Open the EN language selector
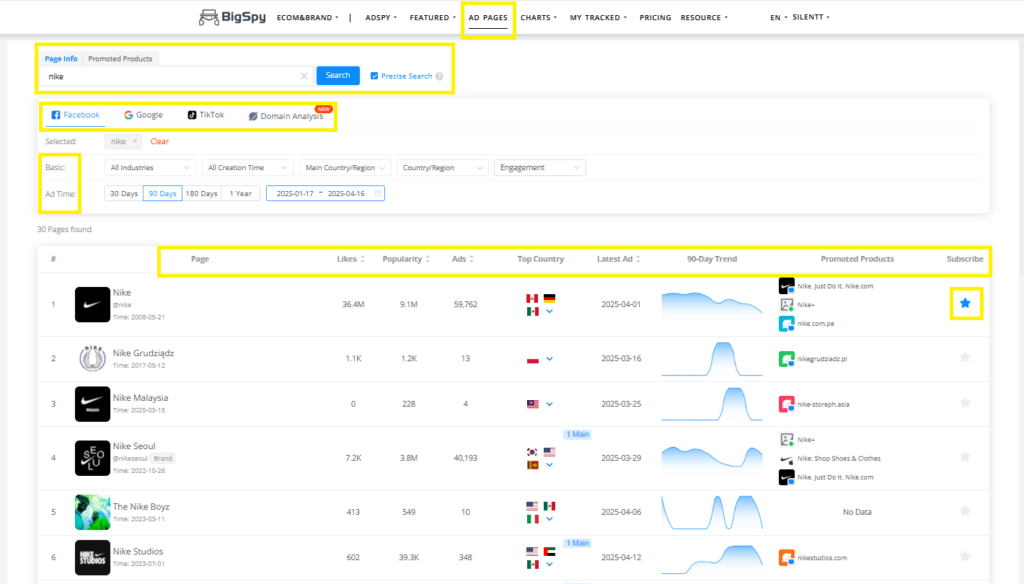This screenshot has height=584, width=1024. pos(778,18)
